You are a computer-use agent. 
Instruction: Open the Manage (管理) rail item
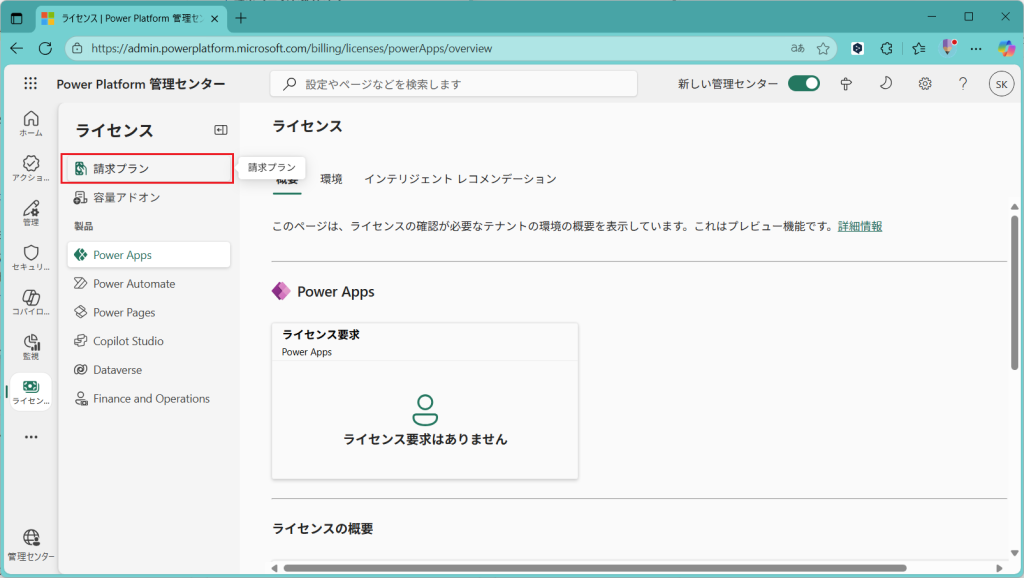(31, 212)
